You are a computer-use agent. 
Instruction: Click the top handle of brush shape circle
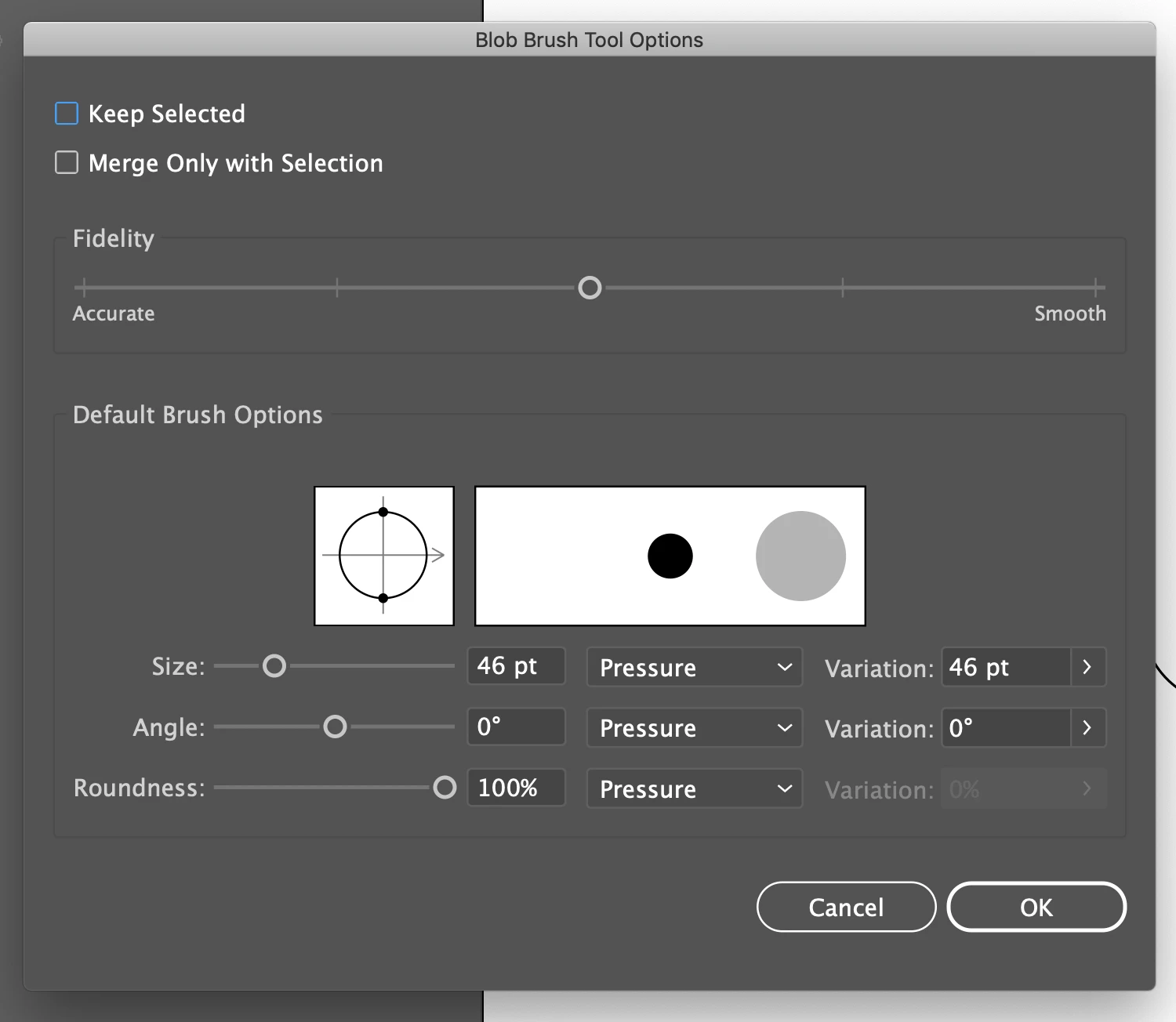pos(383,512)
